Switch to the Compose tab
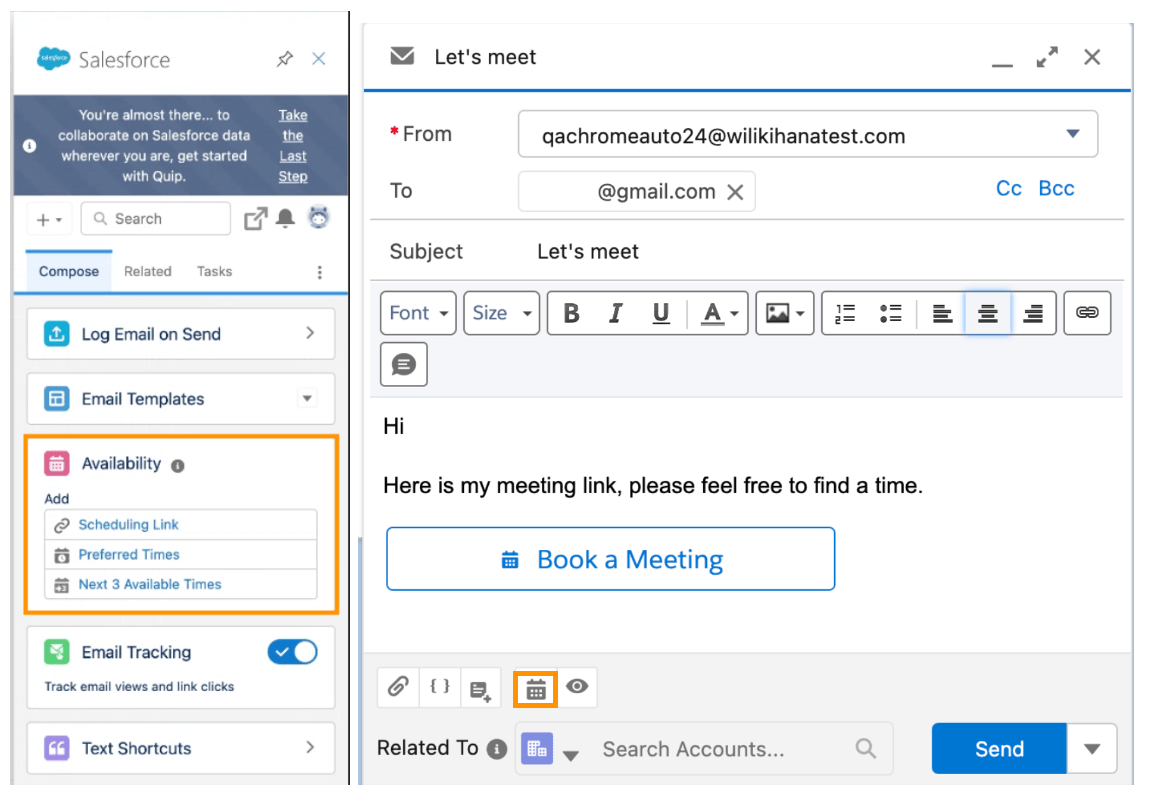The height and width of the screenshot is (794, 1156). [x=69, y=271]
